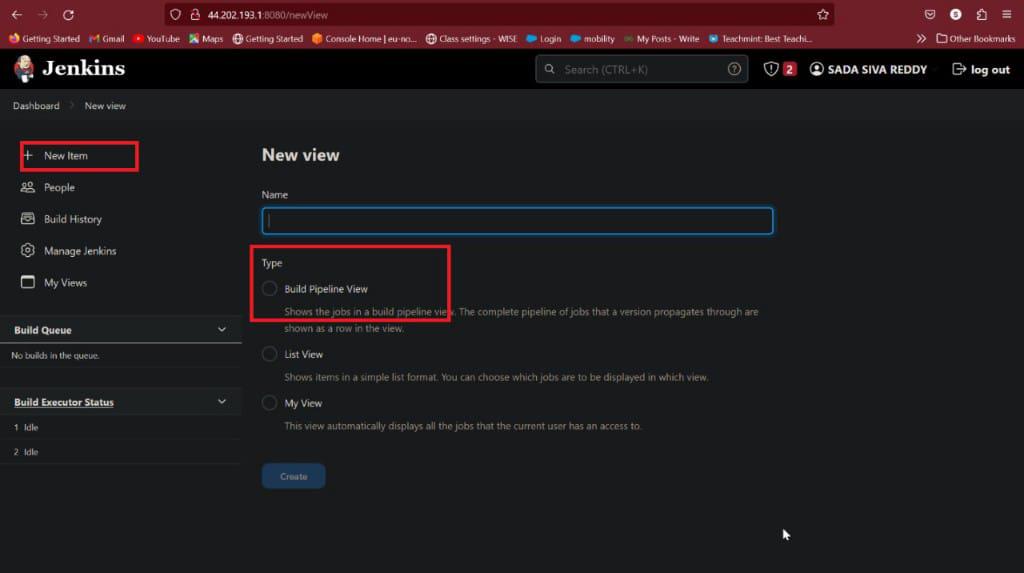Open the My Posts - Write bookmark
This screenshot has width=1024, height=573.
(x=661, y=39)
